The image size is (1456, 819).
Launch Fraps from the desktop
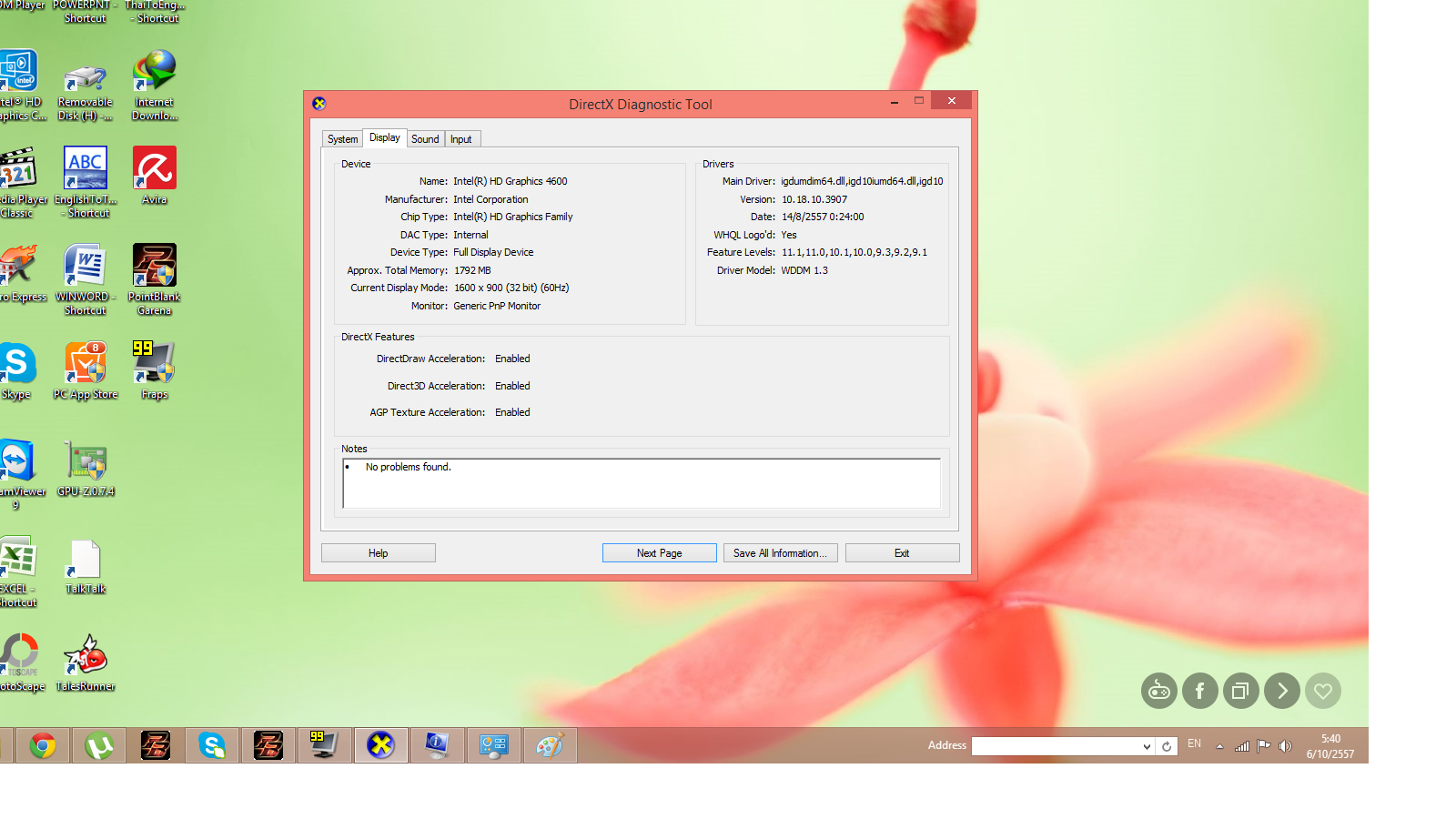155,370
